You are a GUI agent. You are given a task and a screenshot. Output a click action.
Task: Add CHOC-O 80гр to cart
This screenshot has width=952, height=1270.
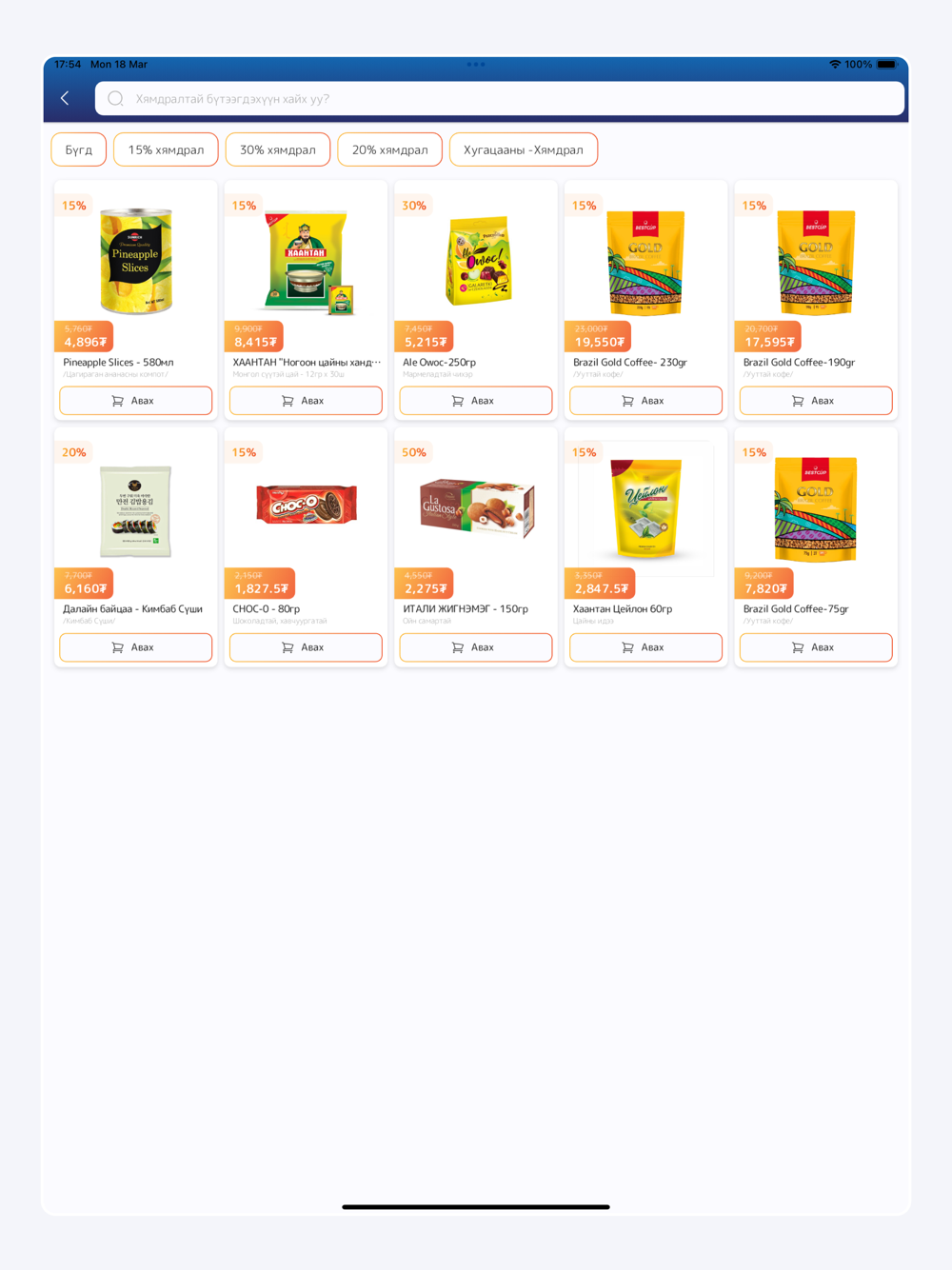[x=306, y=647]
